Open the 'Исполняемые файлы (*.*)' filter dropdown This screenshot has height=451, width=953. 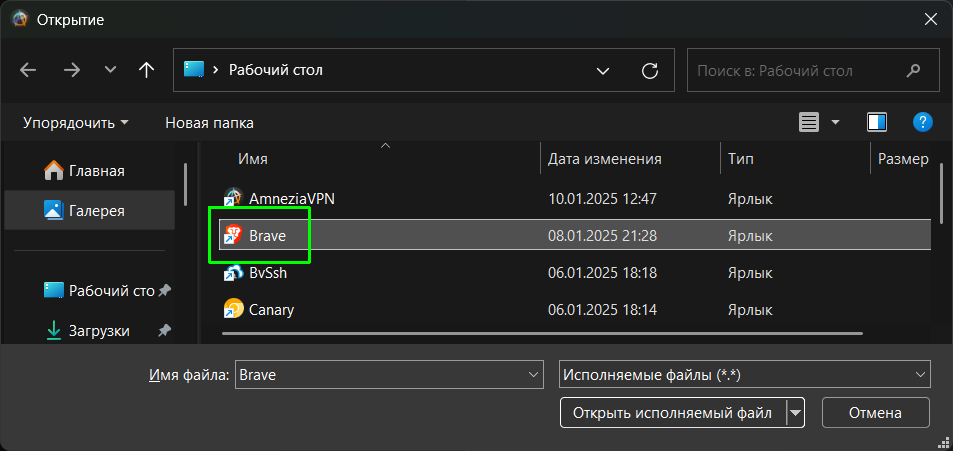click(x=745, y=374)
